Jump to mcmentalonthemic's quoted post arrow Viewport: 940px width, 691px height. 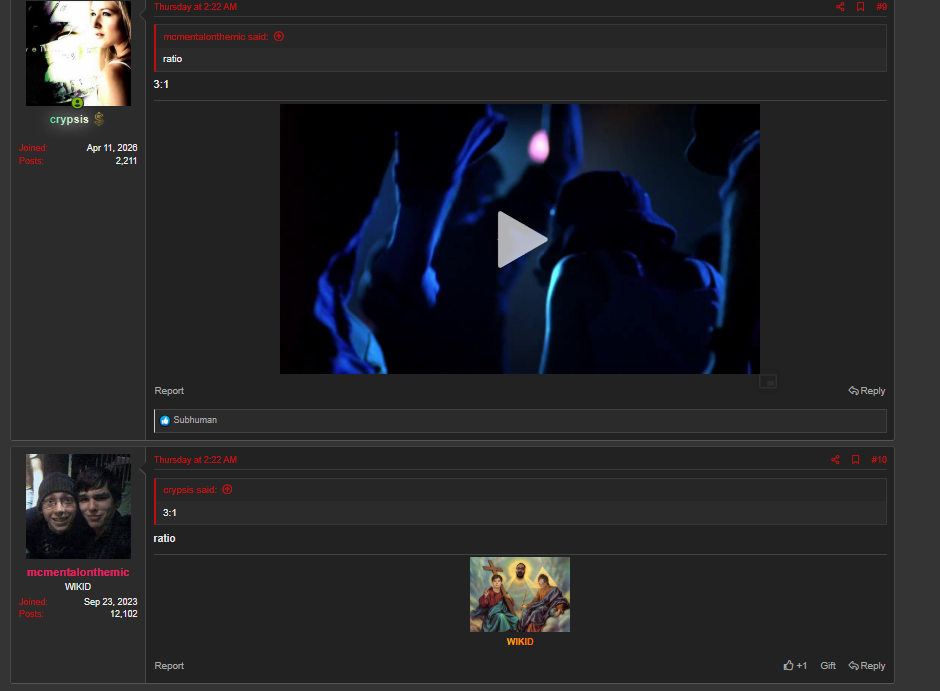[279, 37]
